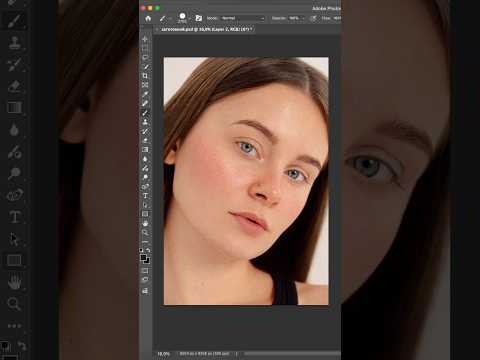Image resolution: width=480 pixels, height=360 pixels.
Task: Select the Path Selection tool
Action: [x=145, y=205]
